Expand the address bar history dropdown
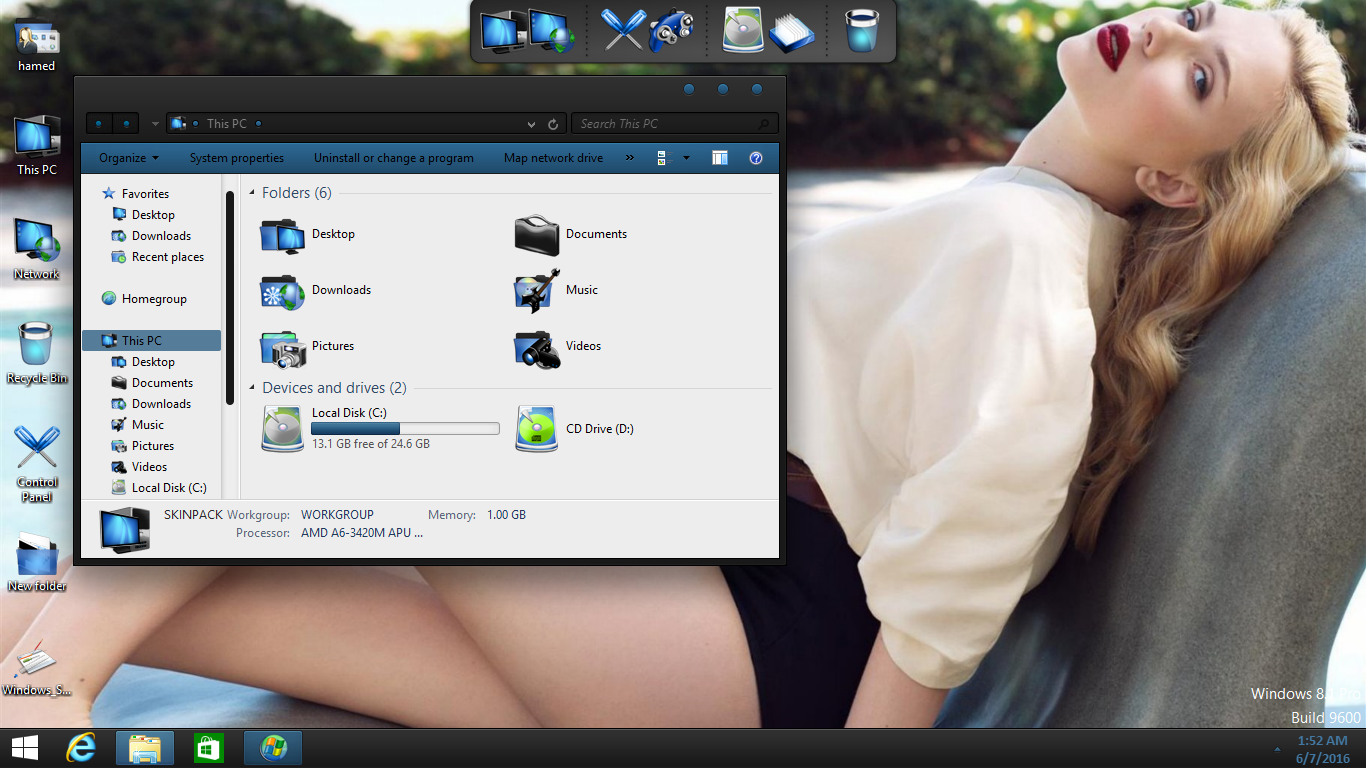Image resolution: width=1366 pixels, height=768 pixels. [x=531, y=124]
